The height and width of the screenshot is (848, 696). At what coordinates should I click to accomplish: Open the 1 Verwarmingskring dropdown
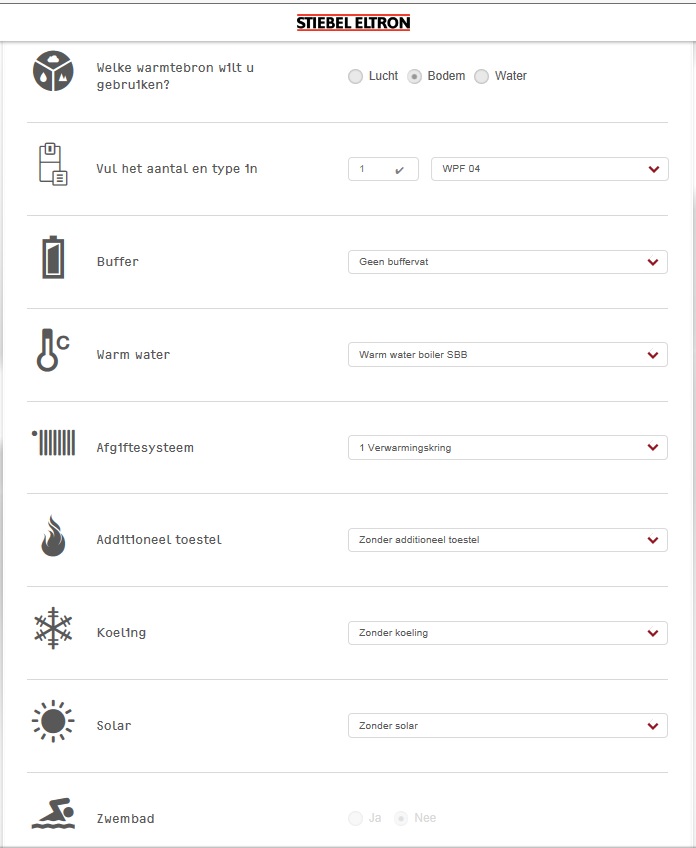click(x=507, y=448)
